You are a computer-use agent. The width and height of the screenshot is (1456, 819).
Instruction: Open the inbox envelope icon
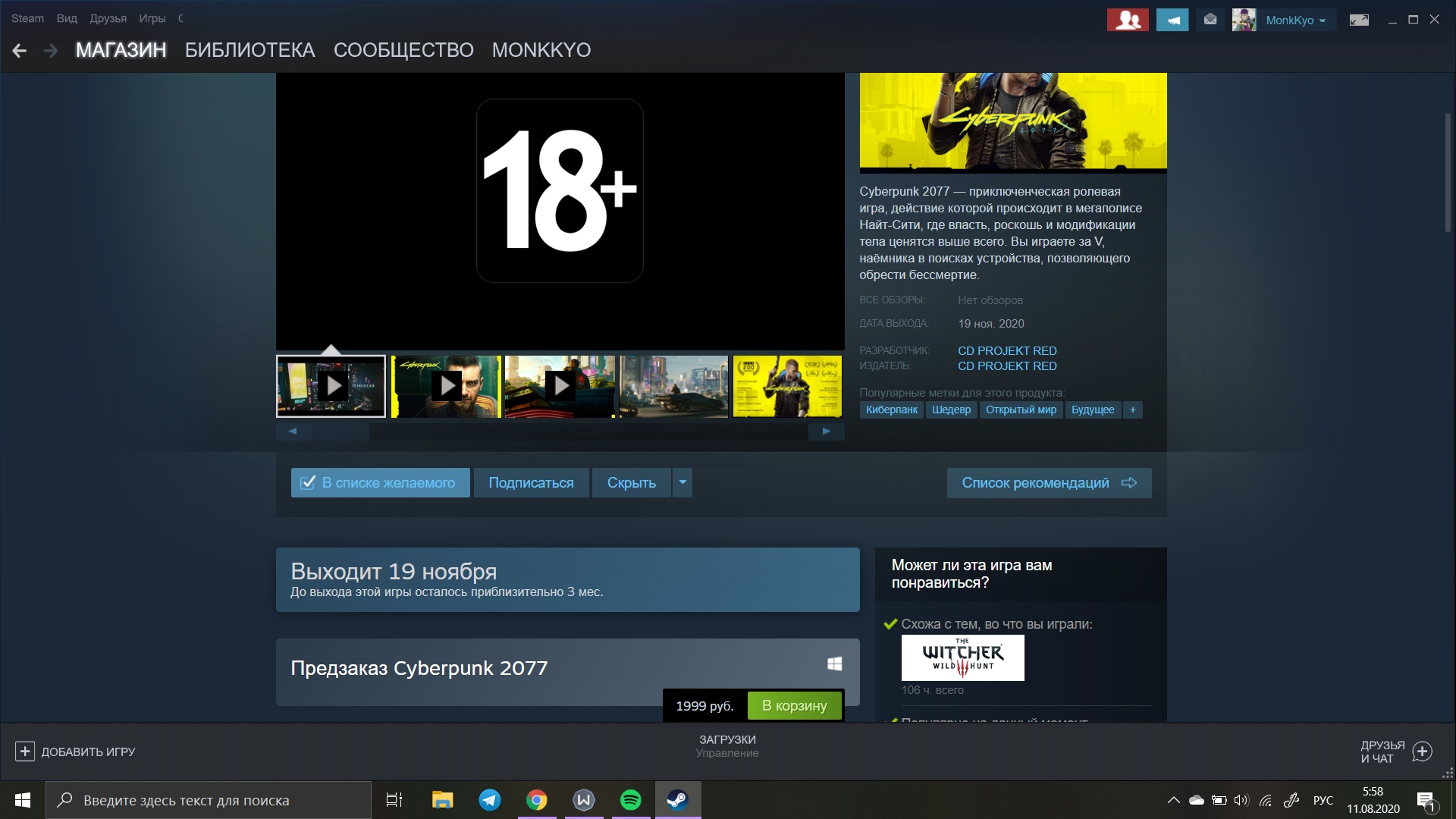[1210, 20]
